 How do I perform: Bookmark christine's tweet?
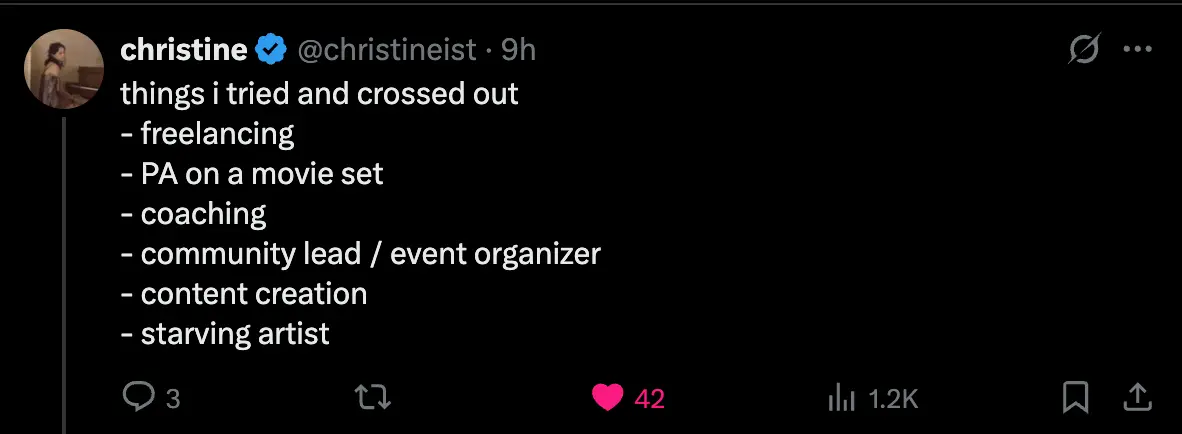[x=1075, y=398]
